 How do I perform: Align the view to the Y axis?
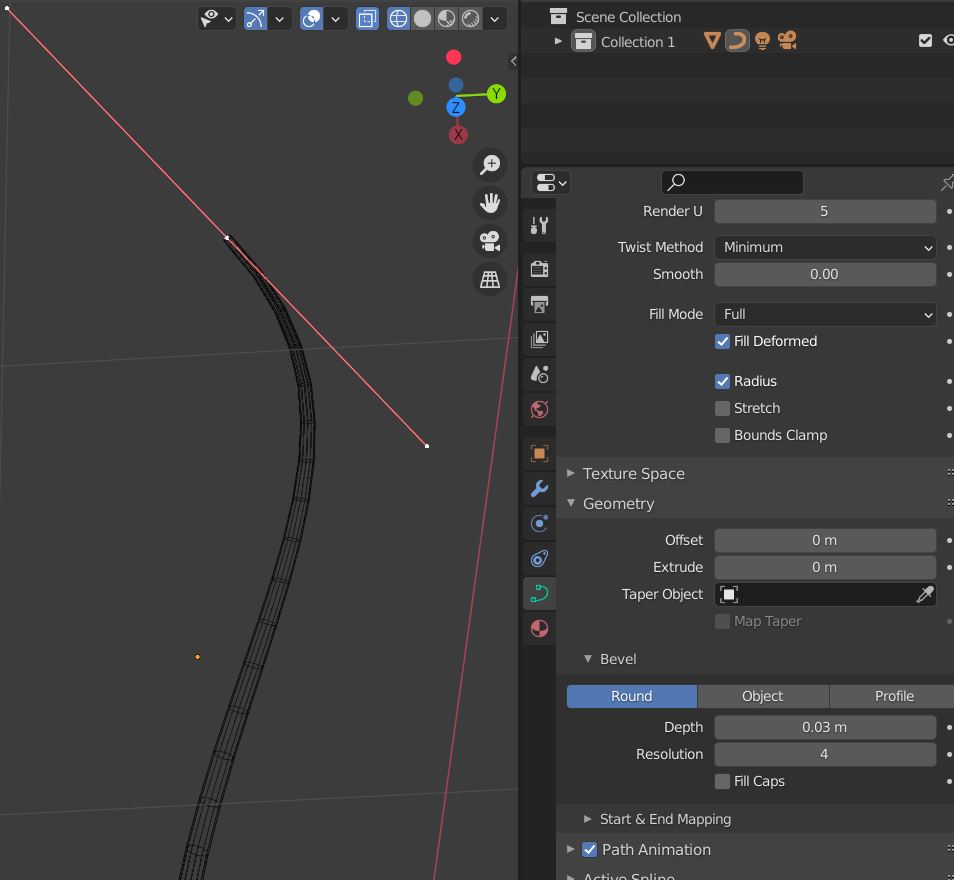[x=496, y=94]
